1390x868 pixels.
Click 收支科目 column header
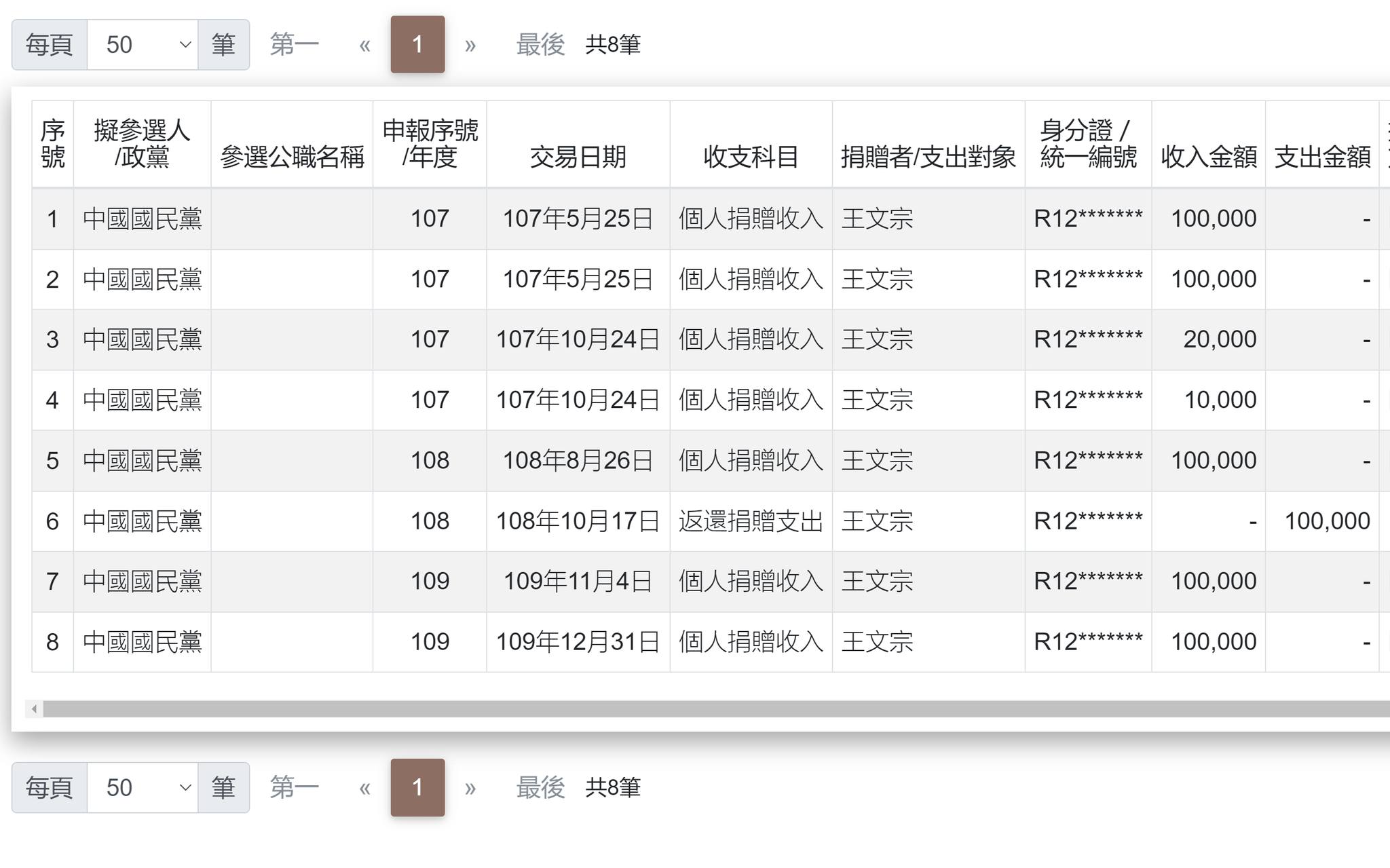pos(751,144)
